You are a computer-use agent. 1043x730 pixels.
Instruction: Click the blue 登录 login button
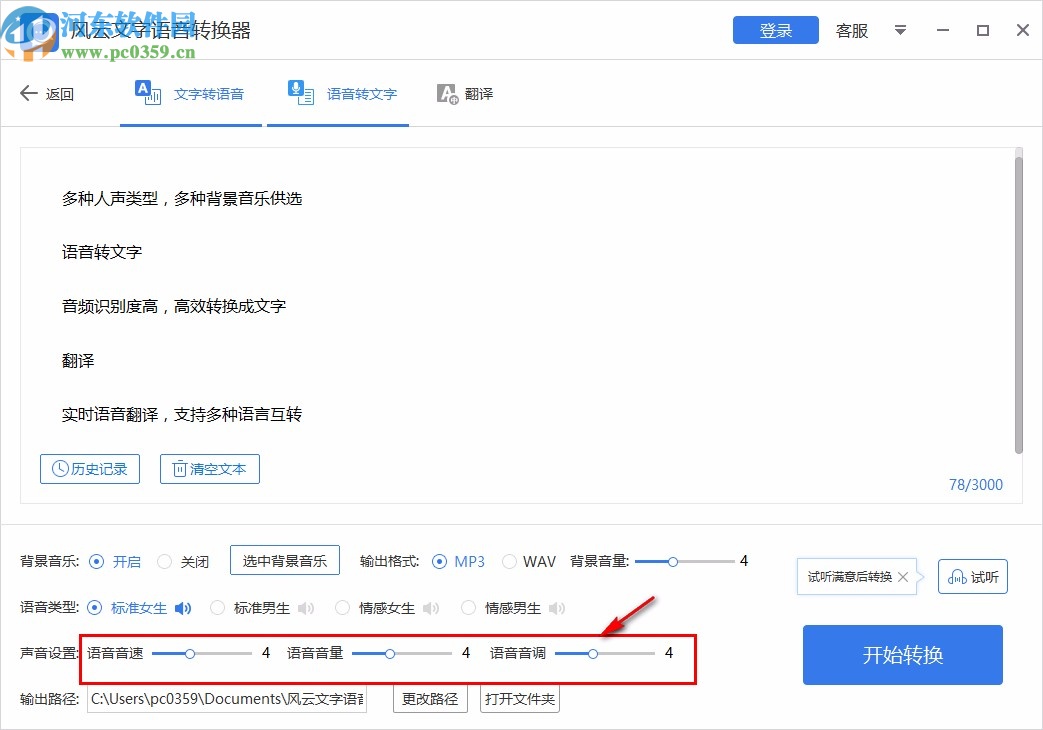(x=775, y=30)
